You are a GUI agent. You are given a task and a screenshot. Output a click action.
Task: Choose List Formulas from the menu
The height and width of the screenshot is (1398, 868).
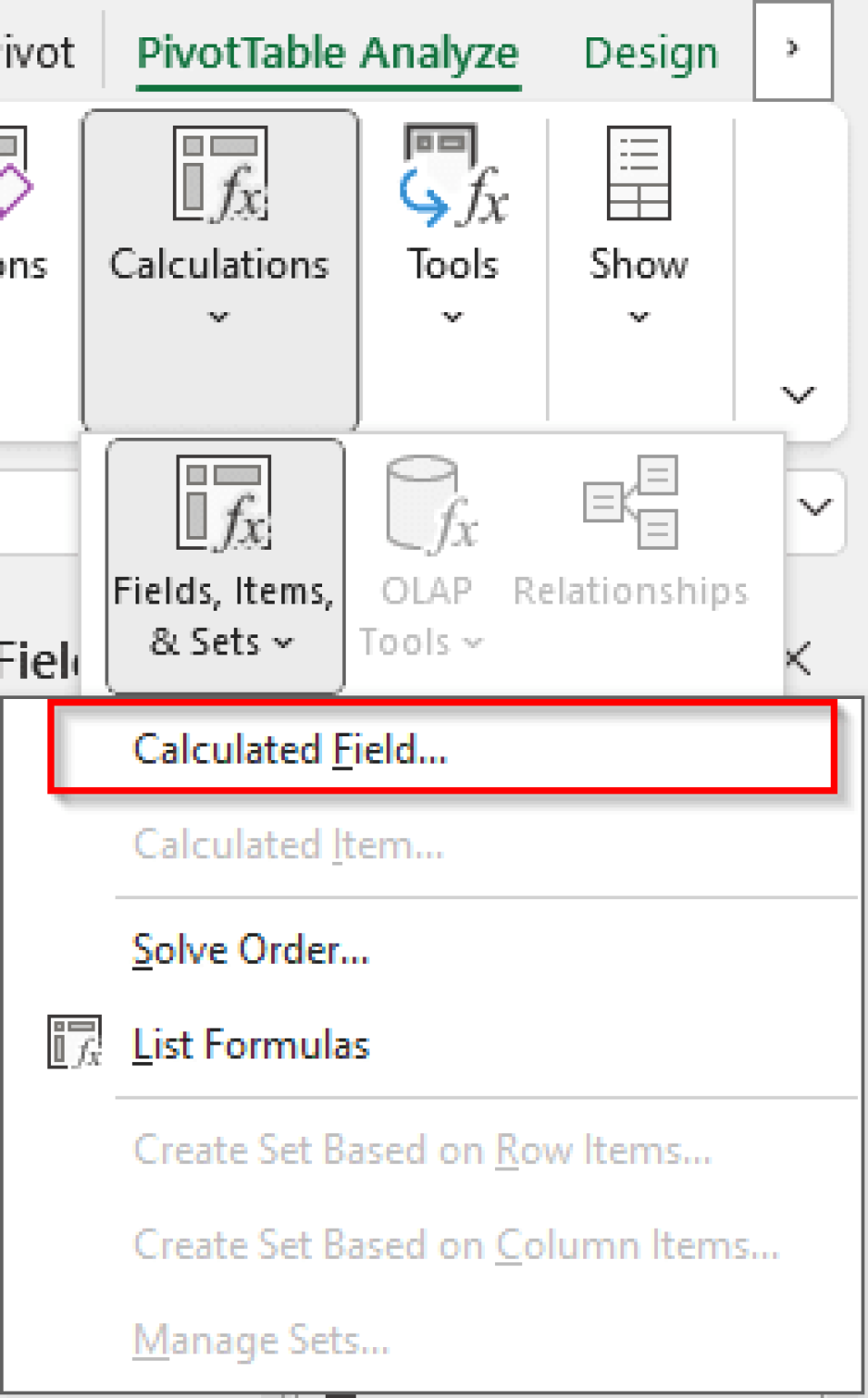coord(251,1044)
